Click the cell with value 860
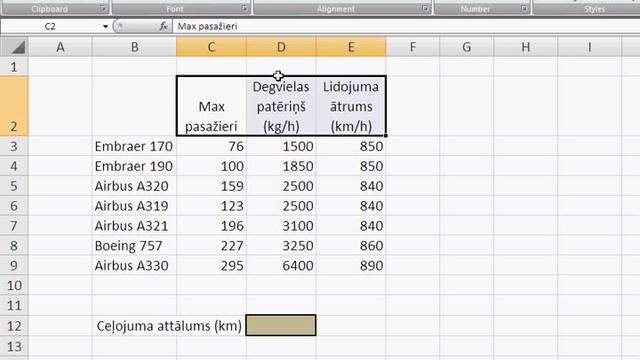 pos(351,246)
